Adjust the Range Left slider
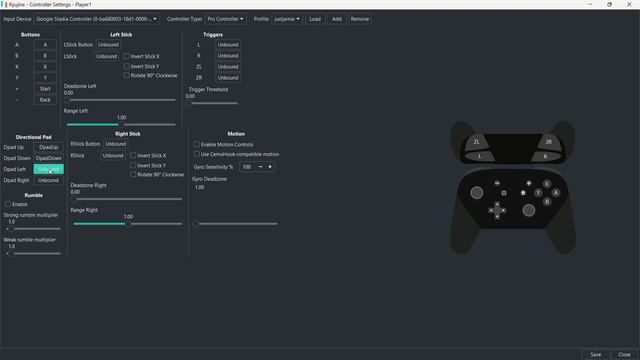This screenshot has height=360, width=640. [121, 124]
